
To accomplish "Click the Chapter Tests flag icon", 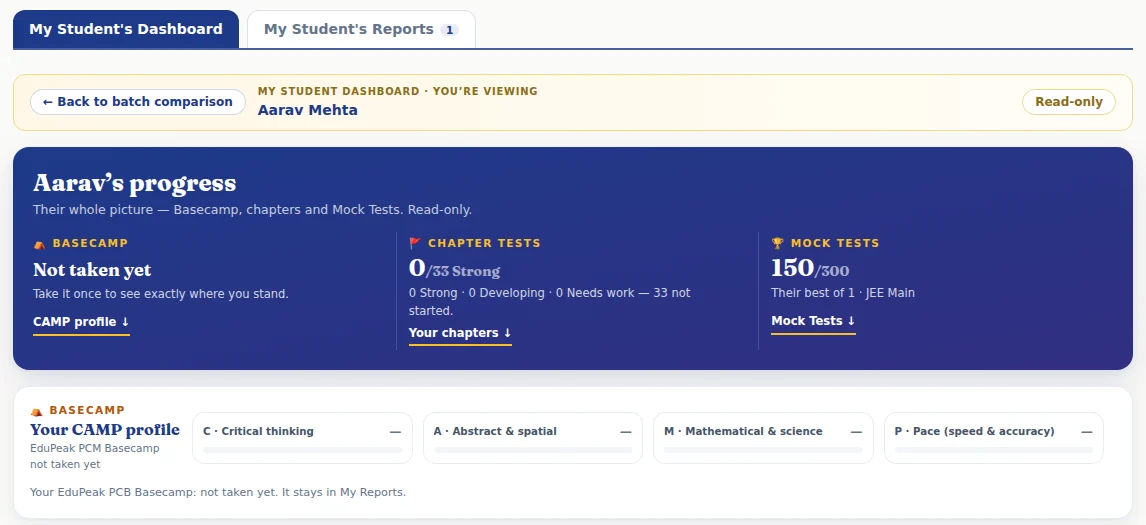I will point(415,243).
